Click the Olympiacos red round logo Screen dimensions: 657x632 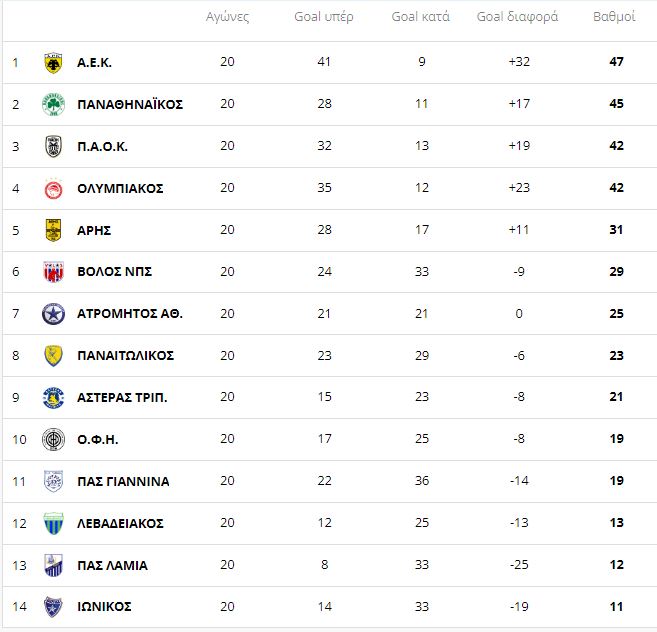(x=53, y=189)
